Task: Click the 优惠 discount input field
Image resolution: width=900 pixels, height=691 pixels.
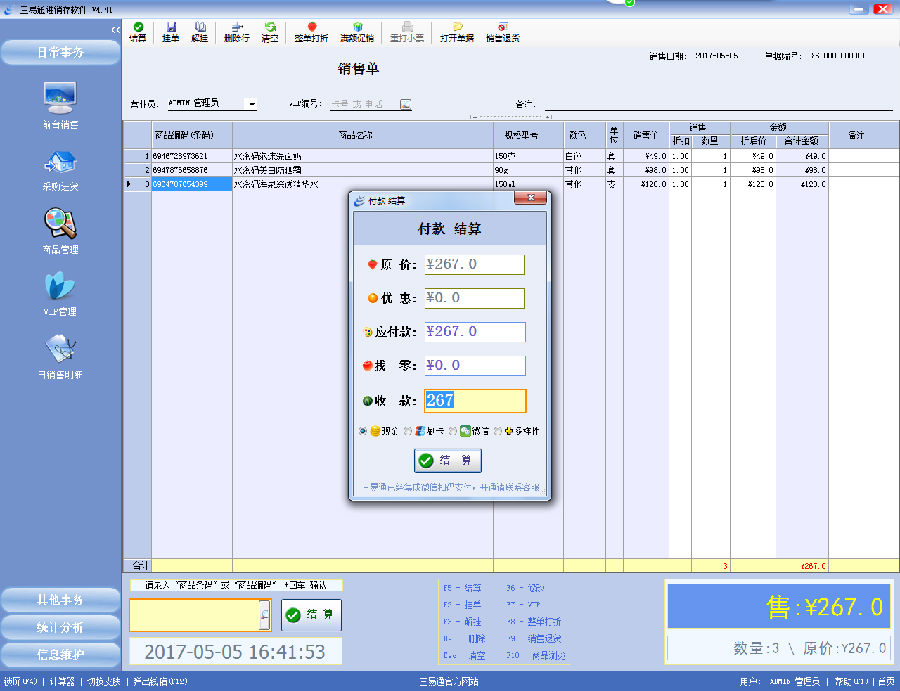Action: point(475,298)
